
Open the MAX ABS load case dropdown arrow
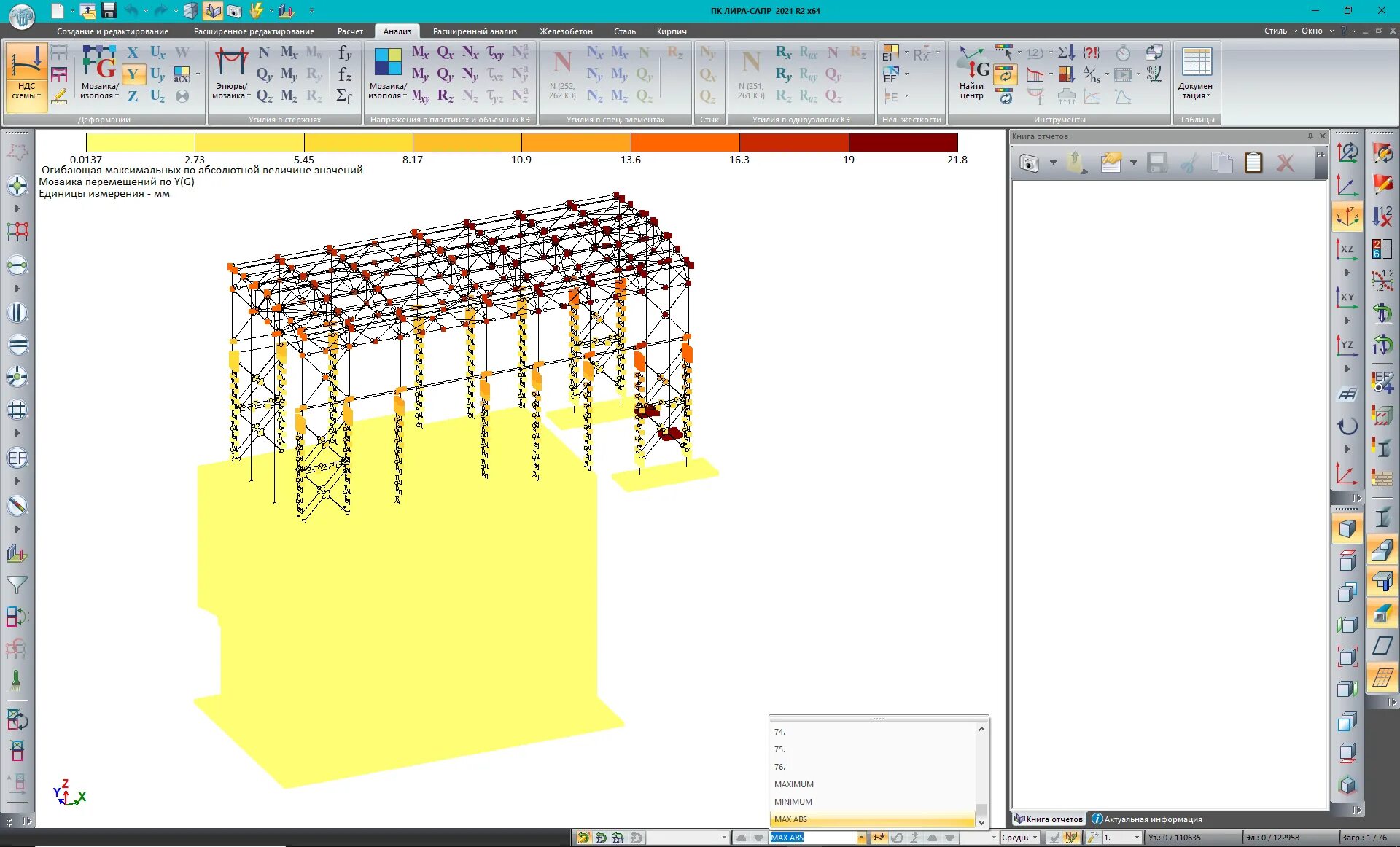[x=861, y=838]
